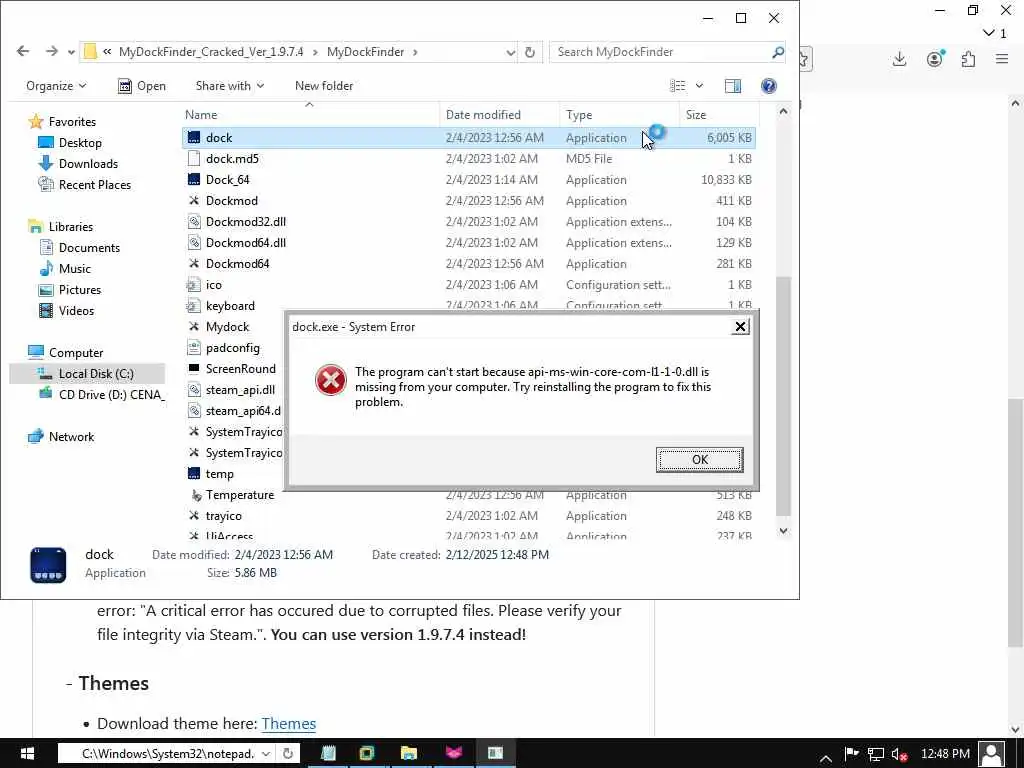
Task: Click OK in the System Error dialog
Action: [699, 460]
